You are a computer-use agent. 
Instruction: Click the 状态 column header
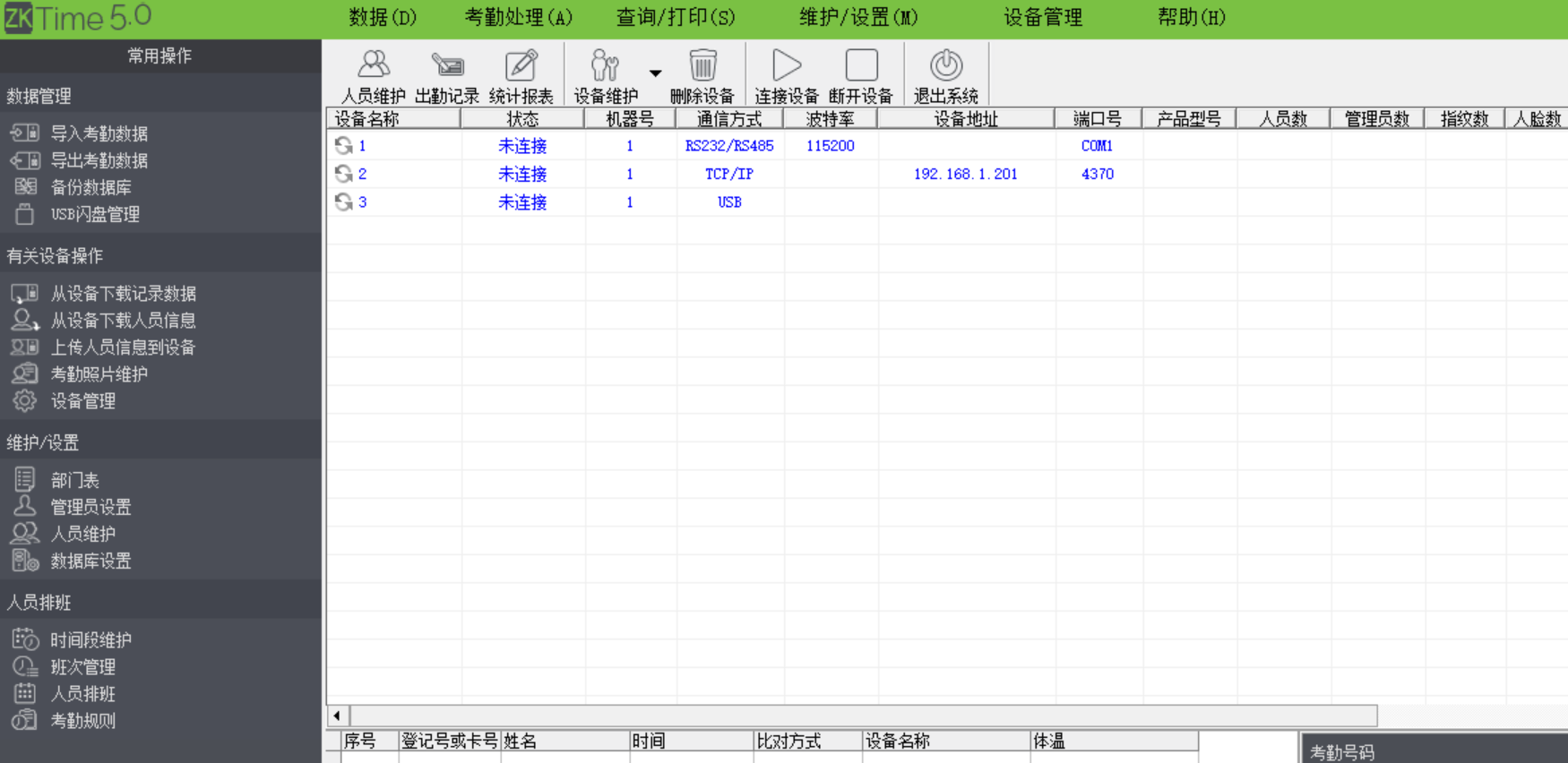point(522,119)
